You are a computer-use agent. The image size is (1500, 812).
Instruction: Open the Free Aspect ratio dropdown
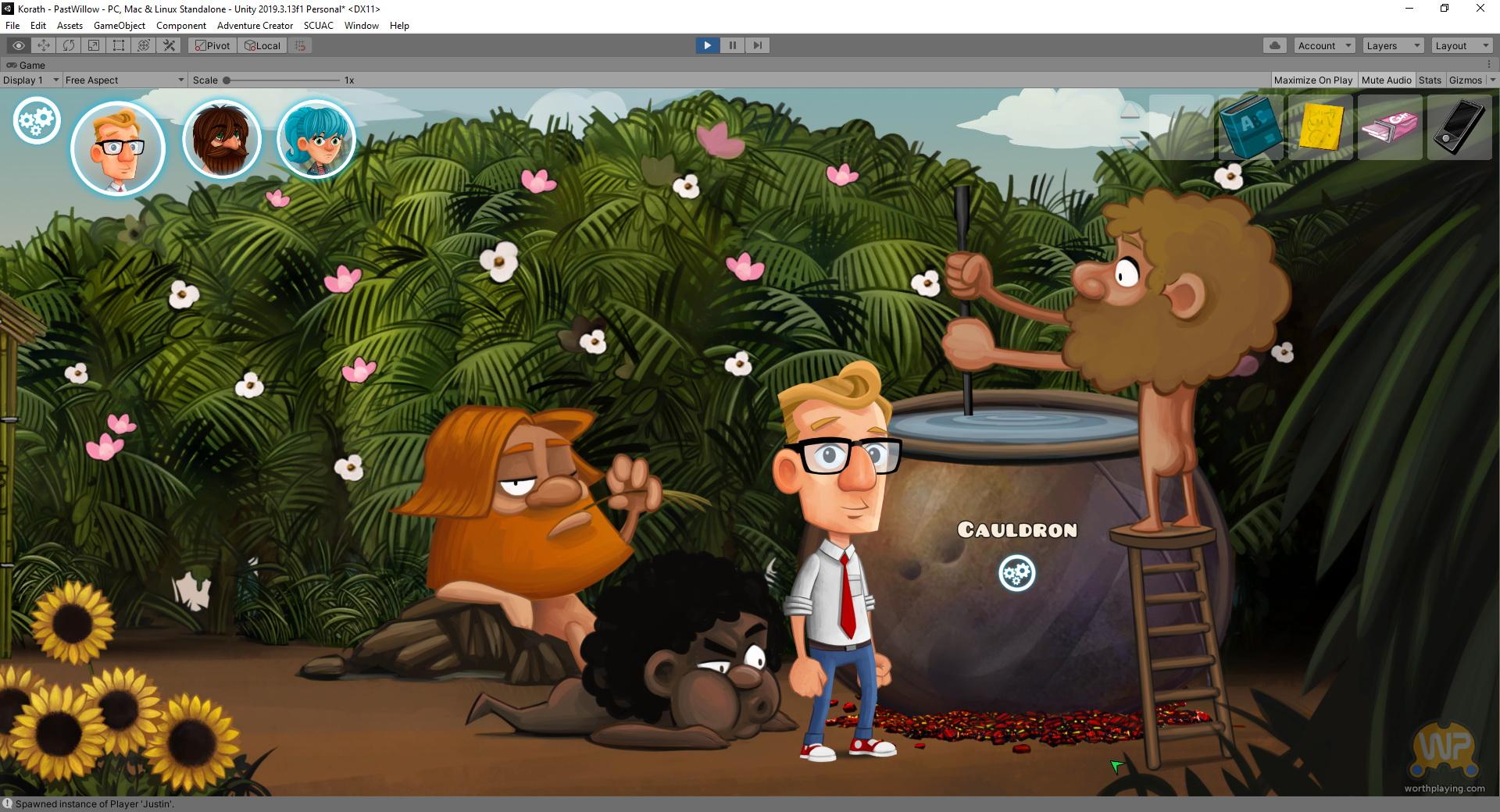point(124,80)
